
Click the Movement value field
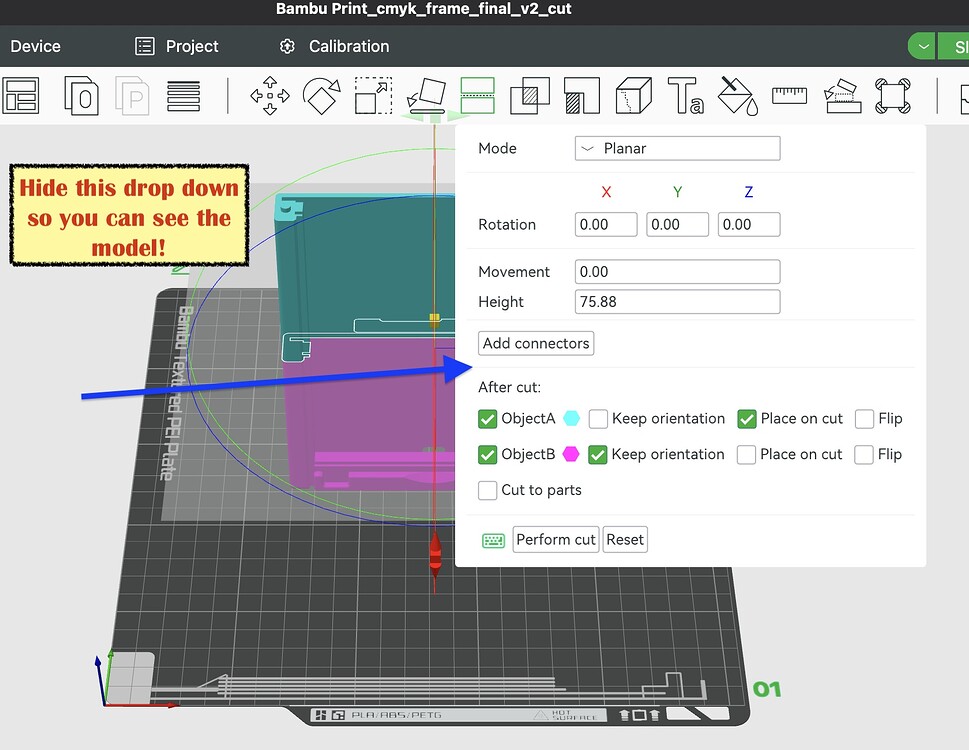[x=677, y=272]
